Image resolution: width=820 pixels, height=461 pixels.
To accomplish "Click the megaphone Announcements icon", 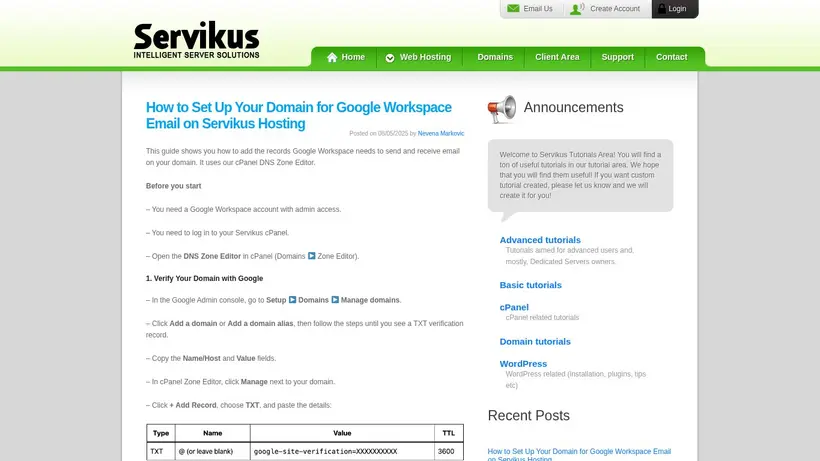I will 502,109.
